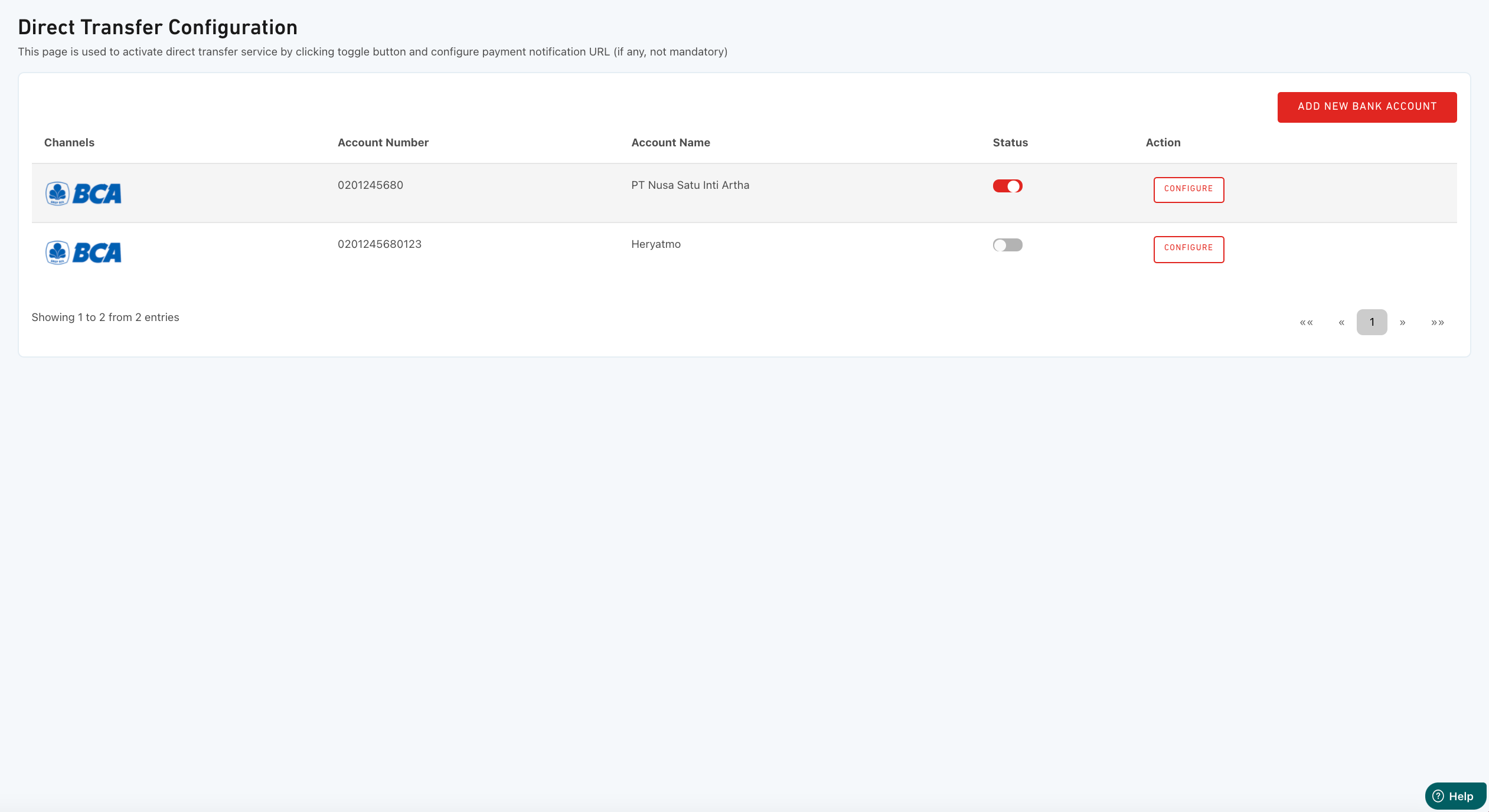The image size is (1489, 812).
Task: Select account number 0201245680
Action: pyautogui.click(x=370, y=185)
